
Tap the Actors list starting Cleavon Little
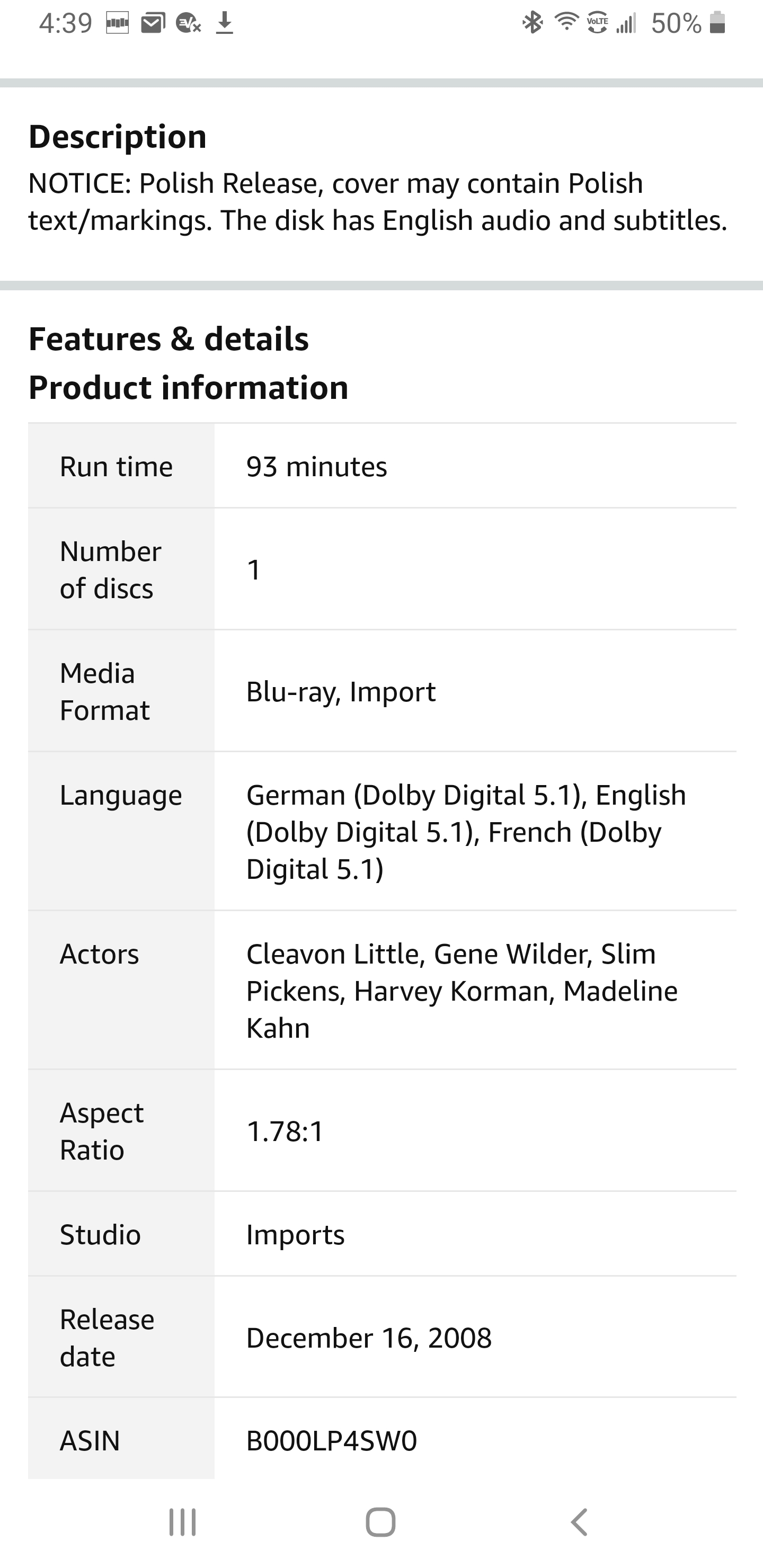coord(462,991)
